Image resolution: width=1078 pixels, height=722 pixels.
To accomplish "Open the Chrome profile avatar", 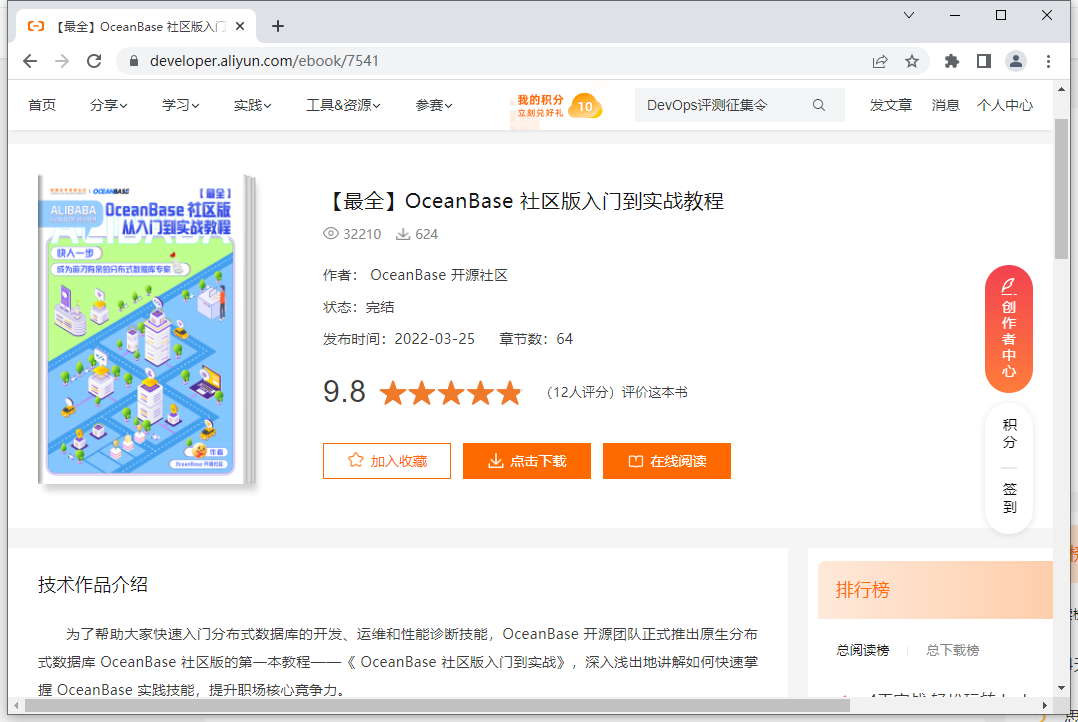I will pyautogui.click(x=1015, y=61).
